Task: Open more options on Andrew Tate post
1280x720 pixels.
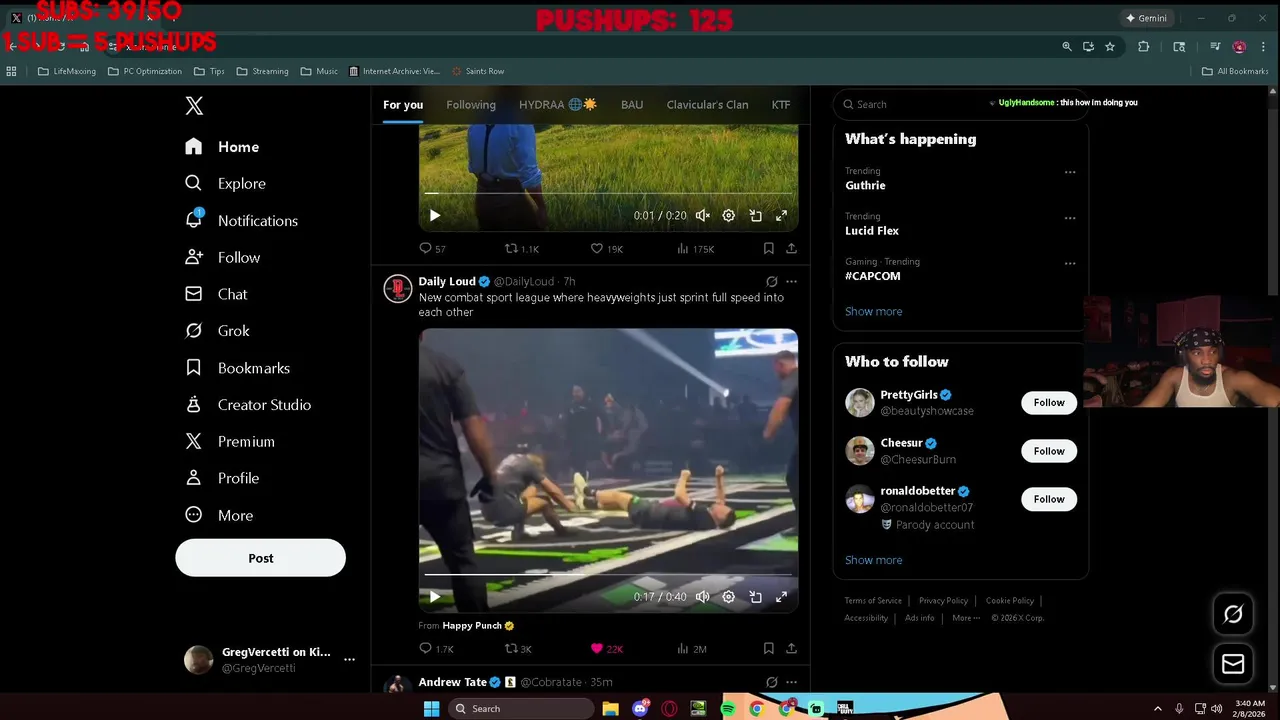Action: coord(791,682)
